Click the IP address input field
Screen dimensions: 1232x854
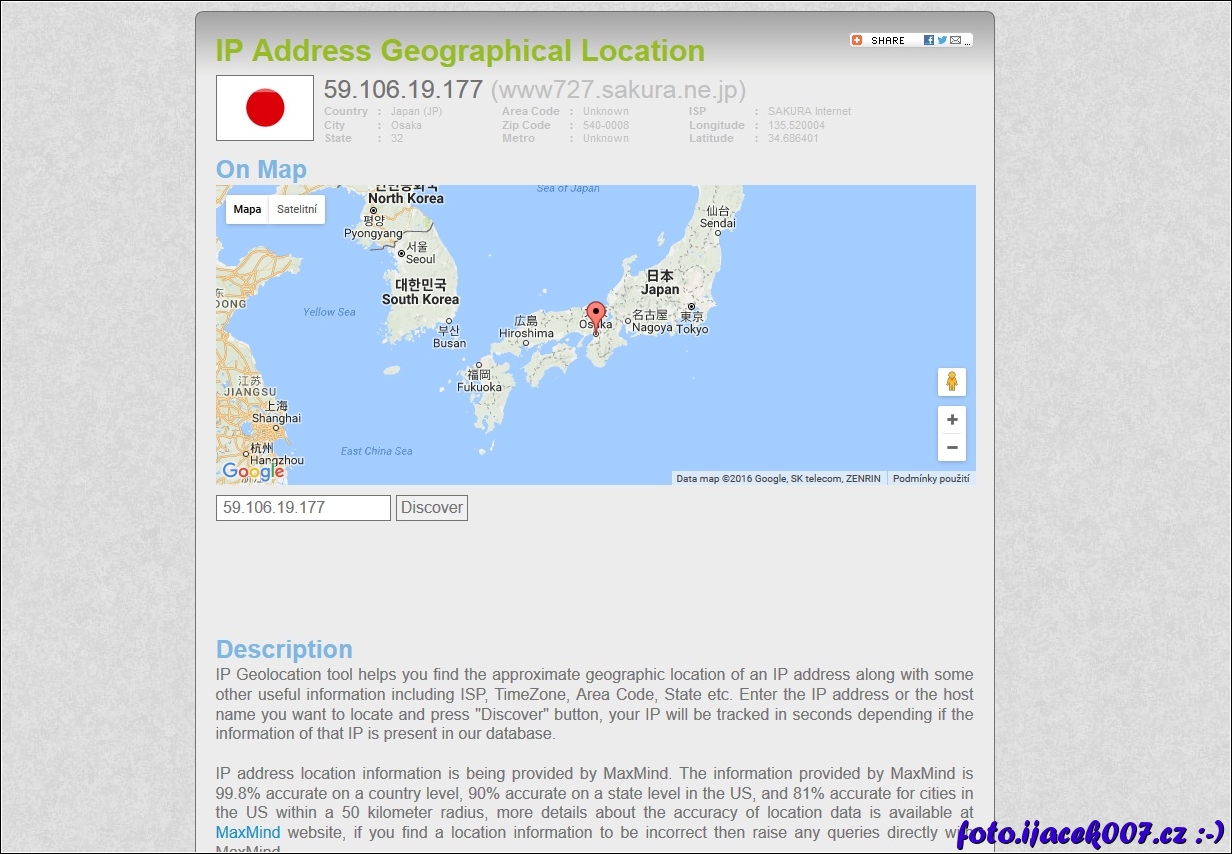[x=303, y=508]
